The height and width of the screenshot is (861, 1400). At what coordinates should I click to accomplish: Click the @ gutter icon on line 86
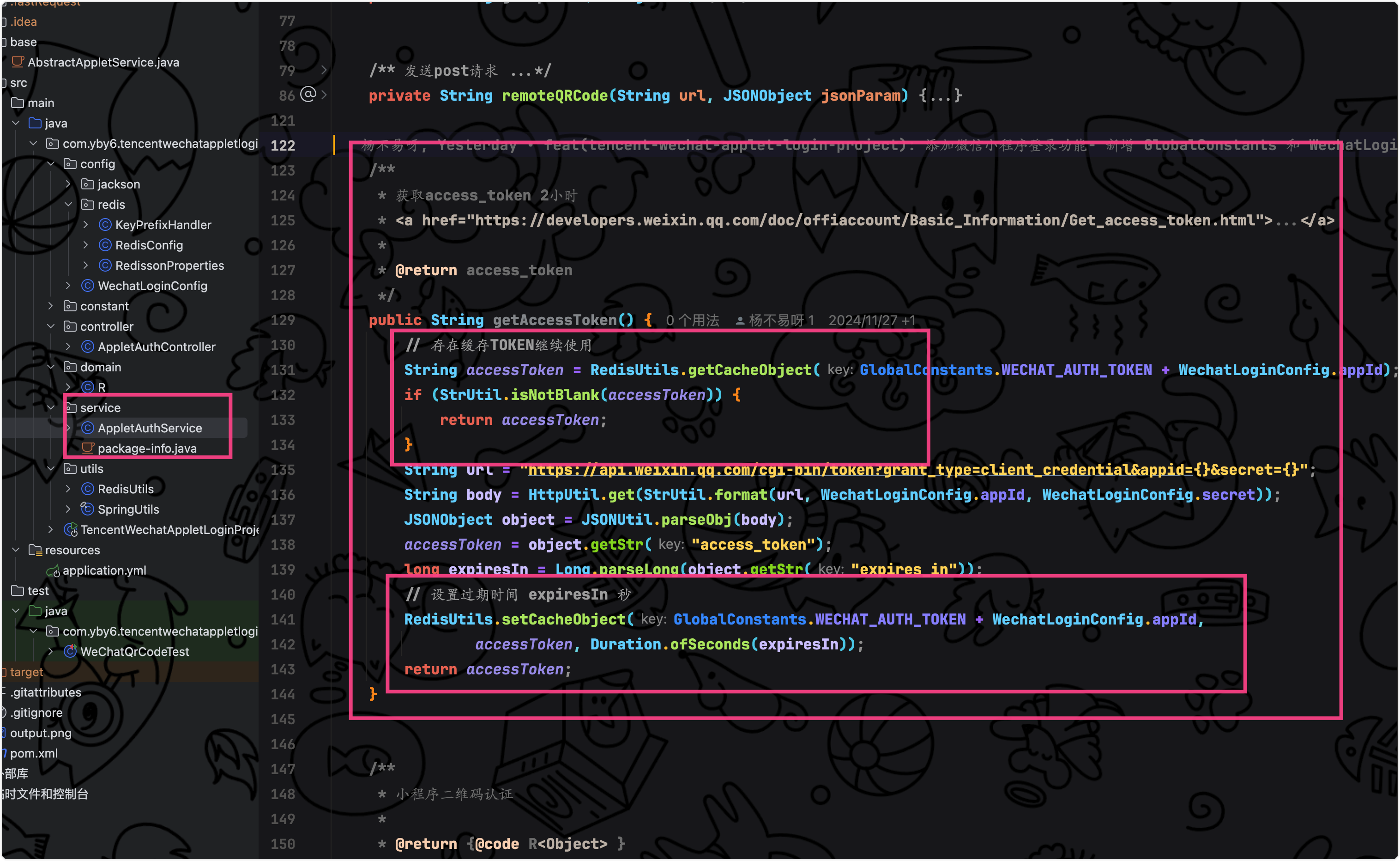point(308,95)
